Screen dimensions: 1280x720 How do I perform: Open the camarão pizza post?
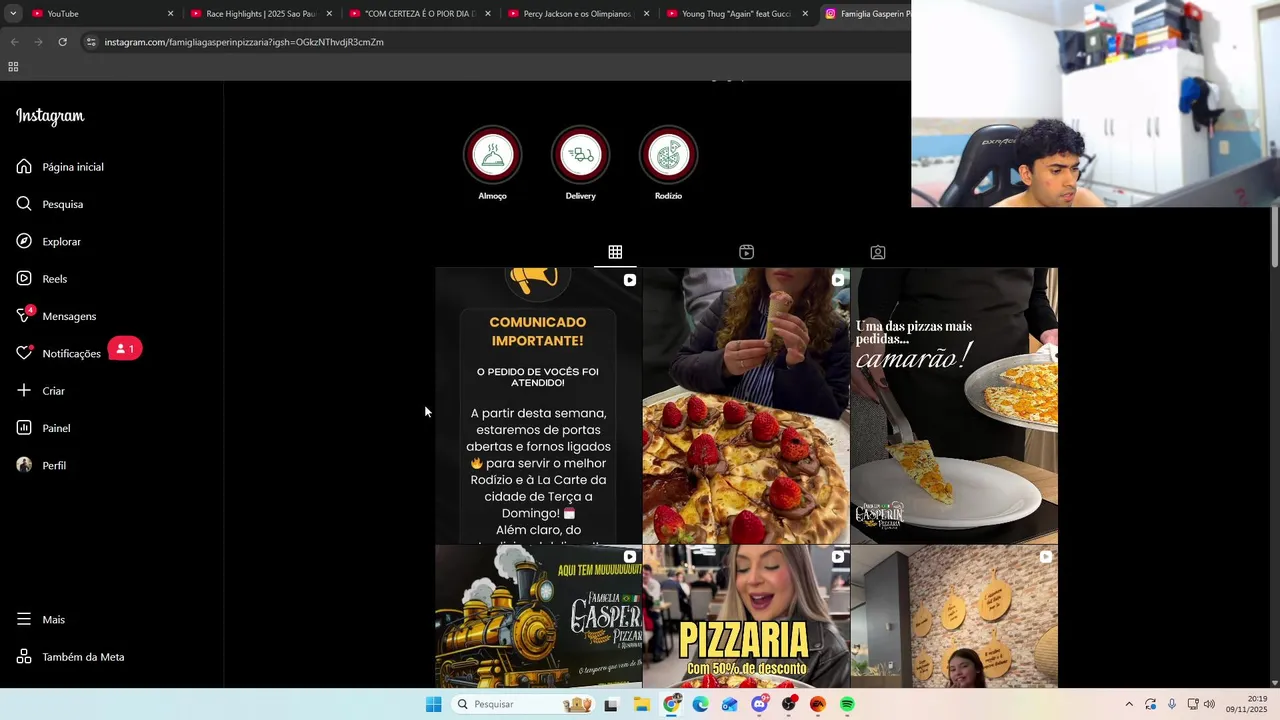tap(954, 405)
